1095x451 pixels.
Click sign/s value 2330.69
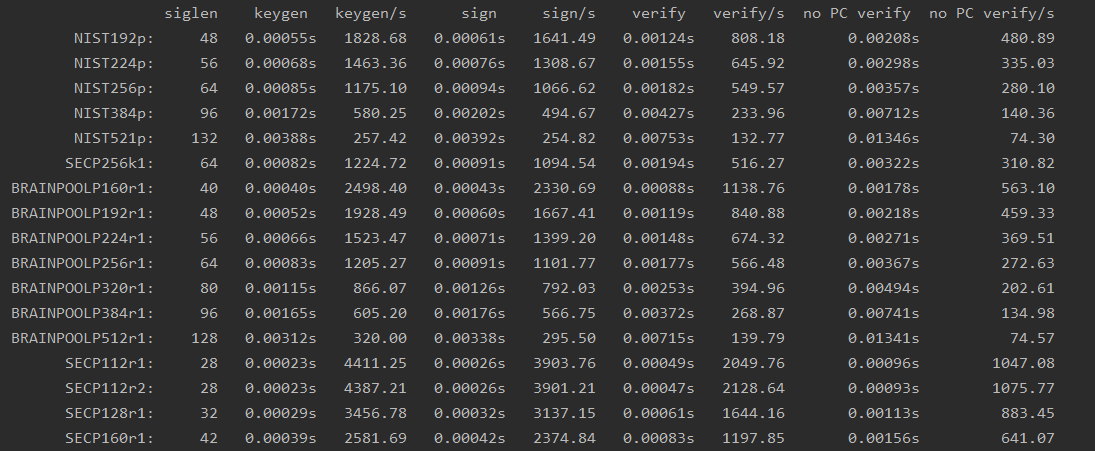coord(565,188)
